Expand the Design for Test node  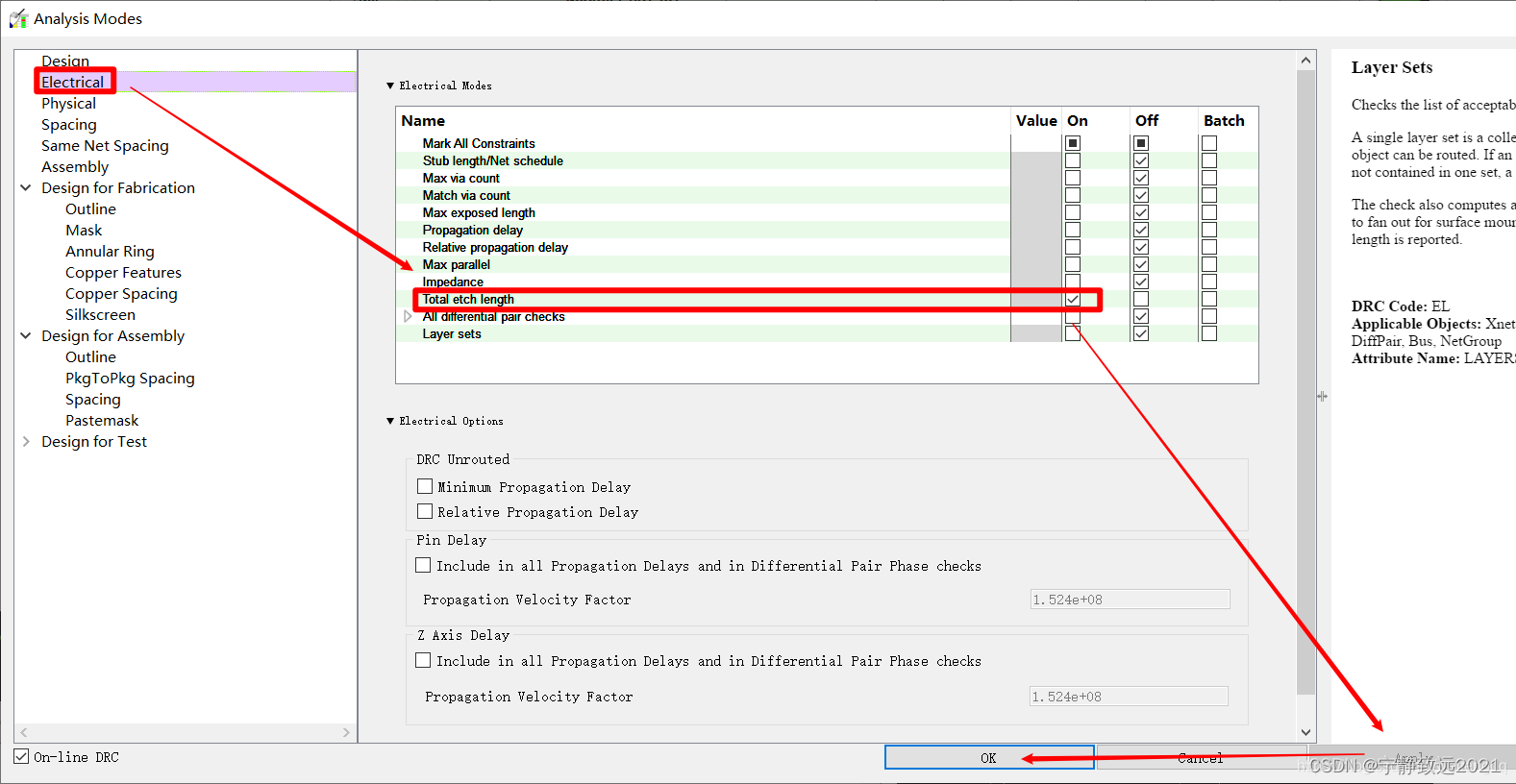[x=26, y=442]
